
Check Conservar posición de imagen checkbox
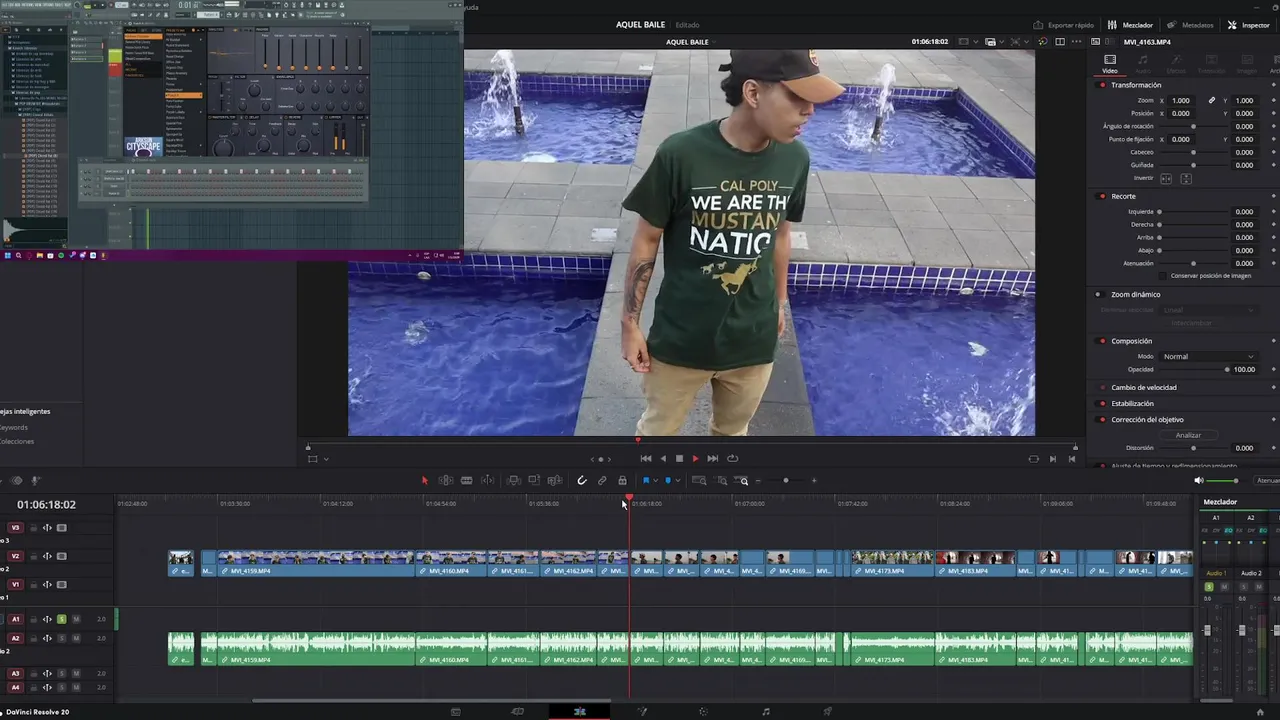[1163, 276]
